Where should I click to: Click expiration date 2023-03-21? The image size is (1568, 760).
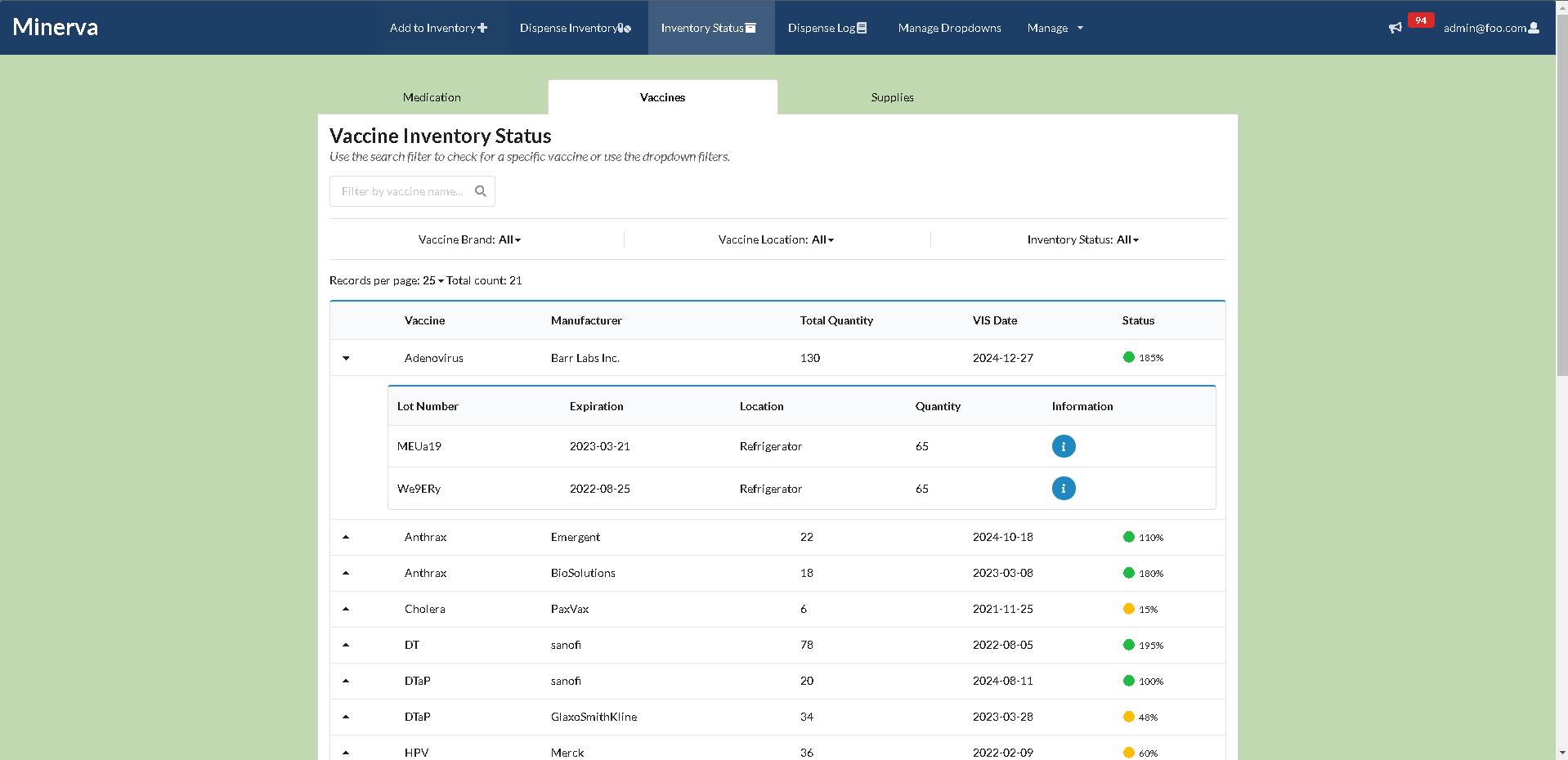pyautogui.click(x=599, y=446)
